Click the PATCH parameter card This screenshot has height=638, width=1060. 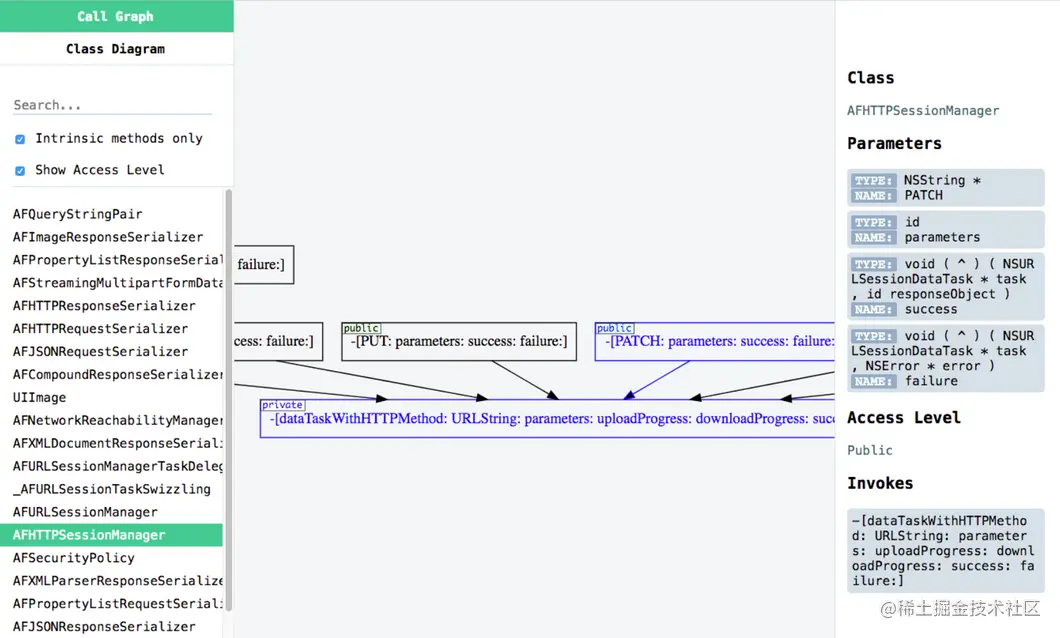click(945, 187)
